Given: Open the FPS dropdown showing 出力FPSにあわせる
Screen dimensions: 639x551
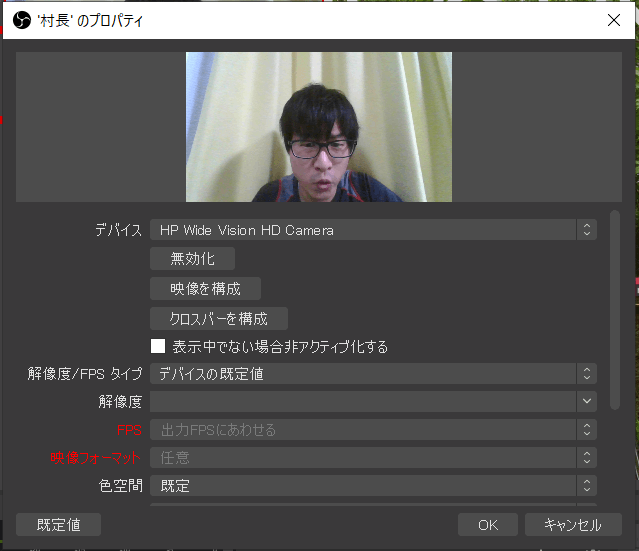Looking at the screenshot, I should [373, 430].
